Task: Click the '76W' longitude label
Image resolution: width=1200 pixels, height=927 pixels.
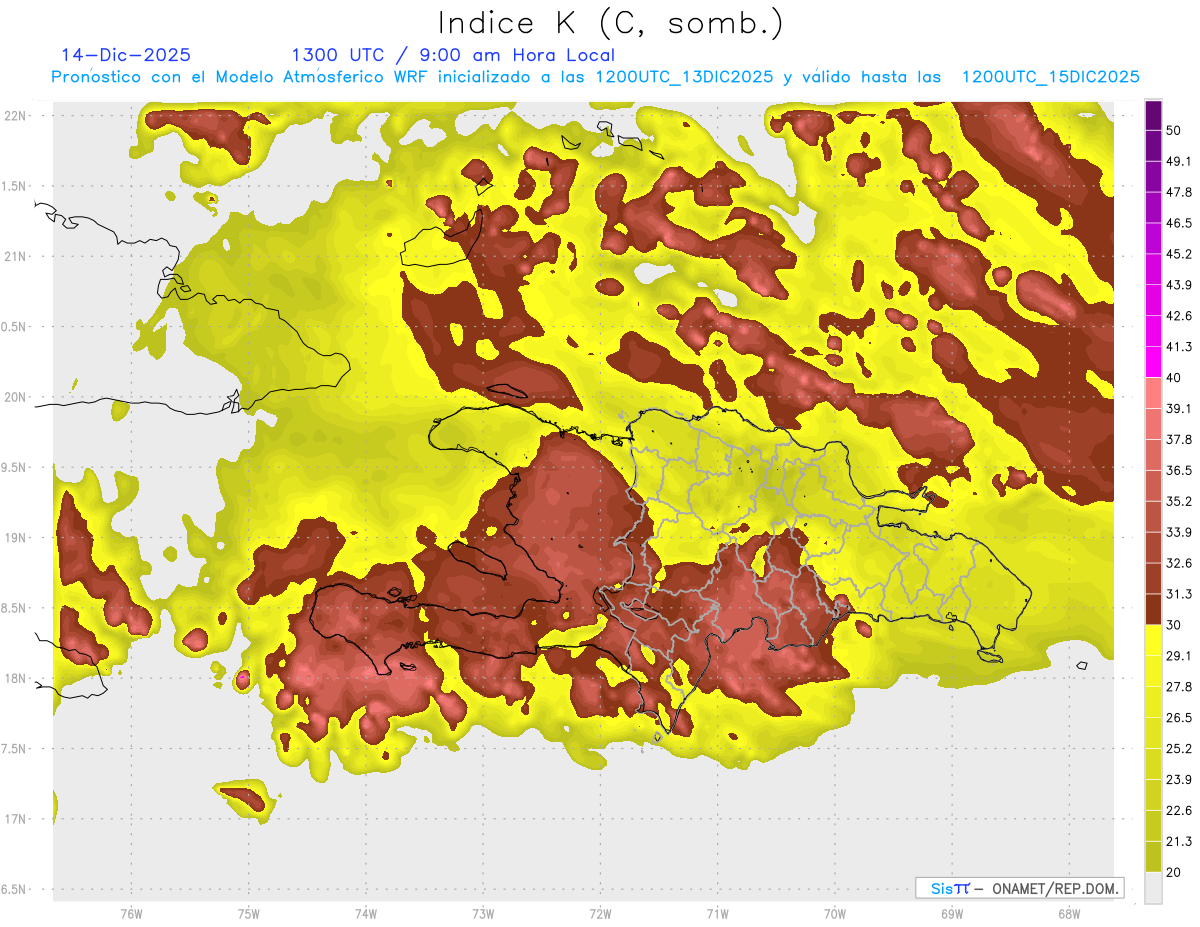Action: click(x=131, y=914)
